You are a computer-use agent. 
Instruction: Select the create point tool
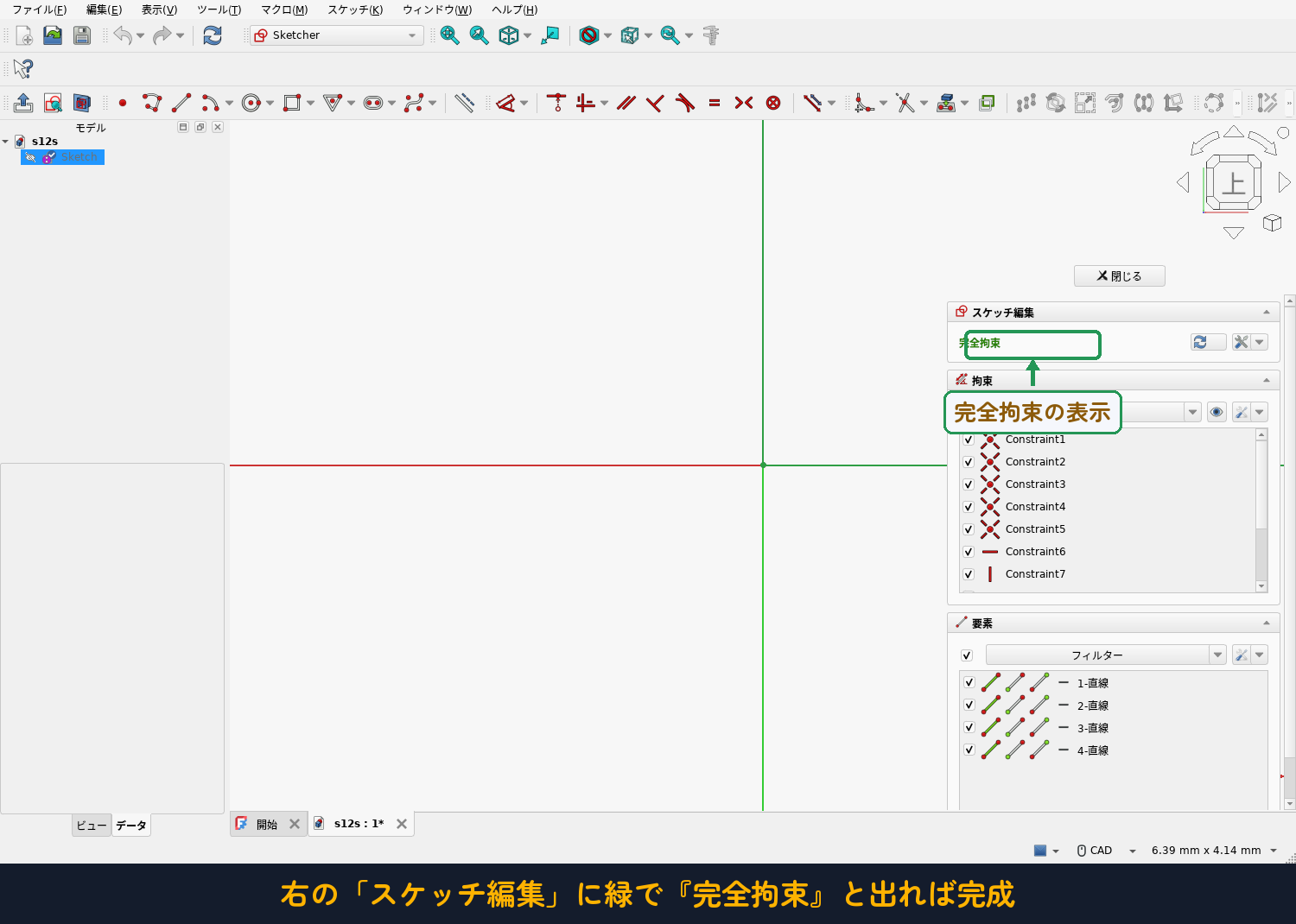tap(123, 103)
